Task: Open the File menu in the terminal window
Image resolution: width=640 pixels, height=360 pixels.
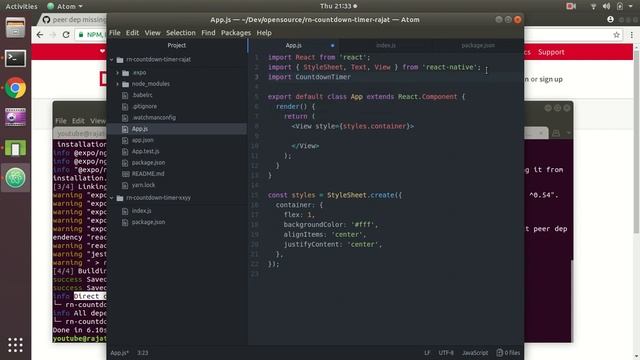Action: click(x=61, y=121)
